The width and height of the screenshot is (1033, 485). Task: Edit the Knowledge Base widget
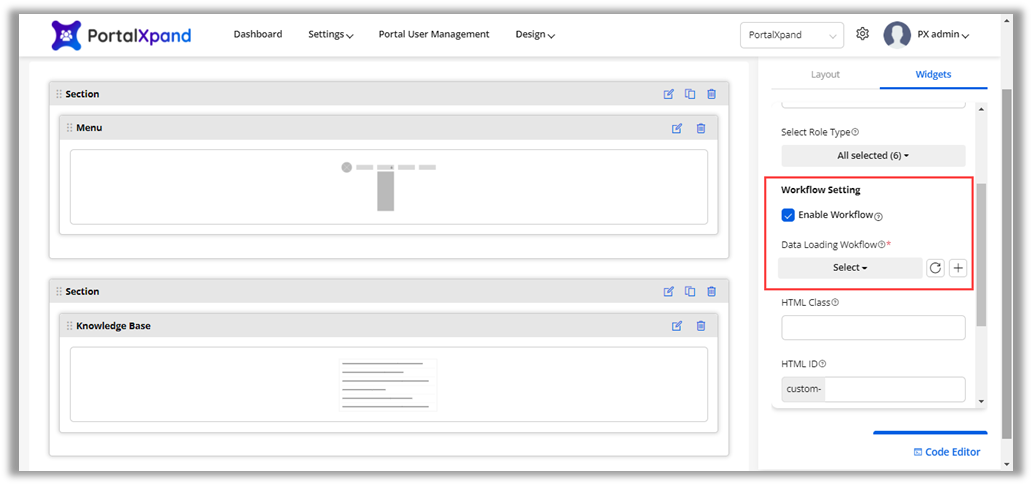[x=677, y=326]
